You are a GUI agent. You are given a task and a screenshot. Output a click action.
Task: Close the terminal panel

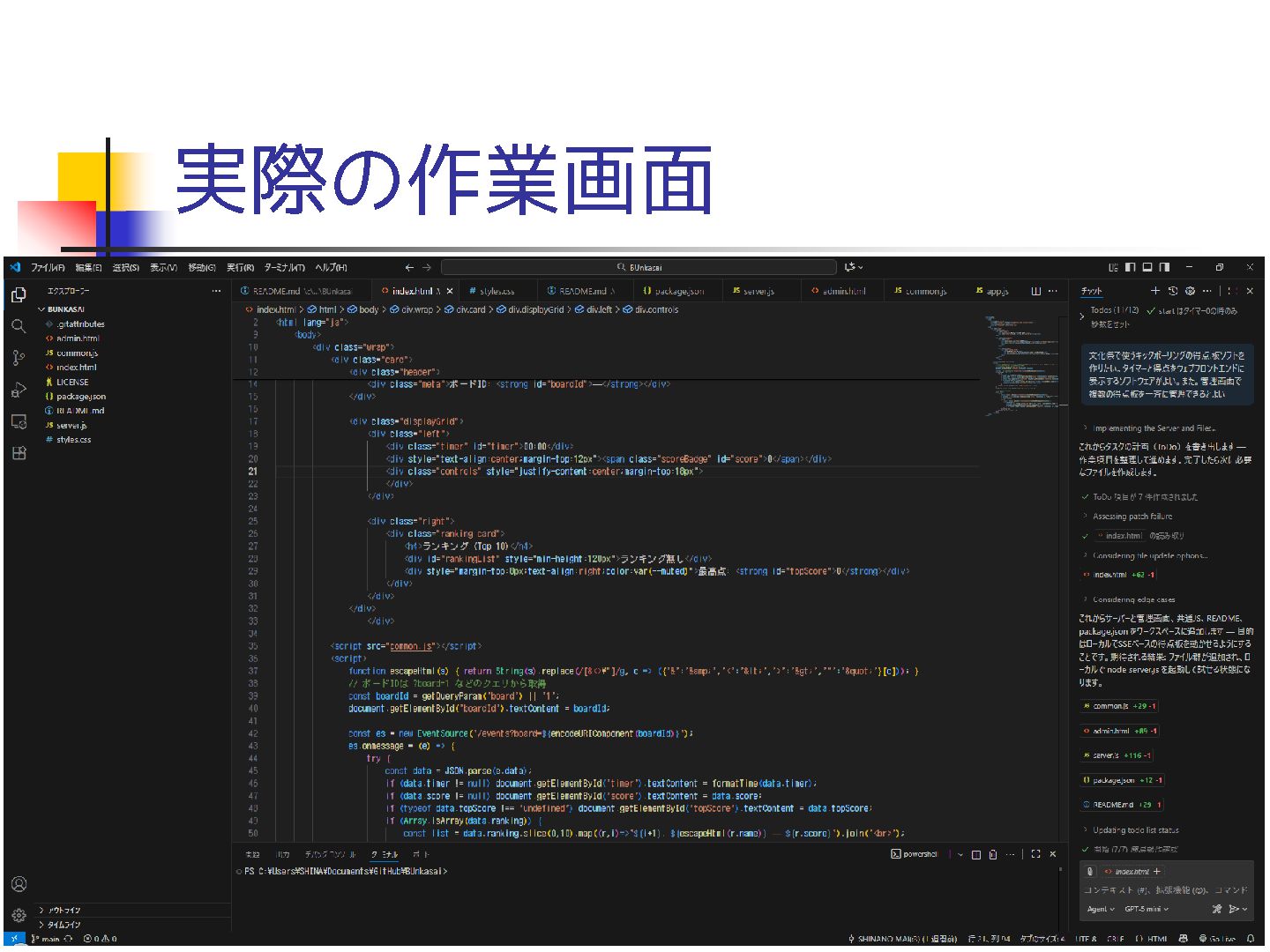[x=1052, y=854]
